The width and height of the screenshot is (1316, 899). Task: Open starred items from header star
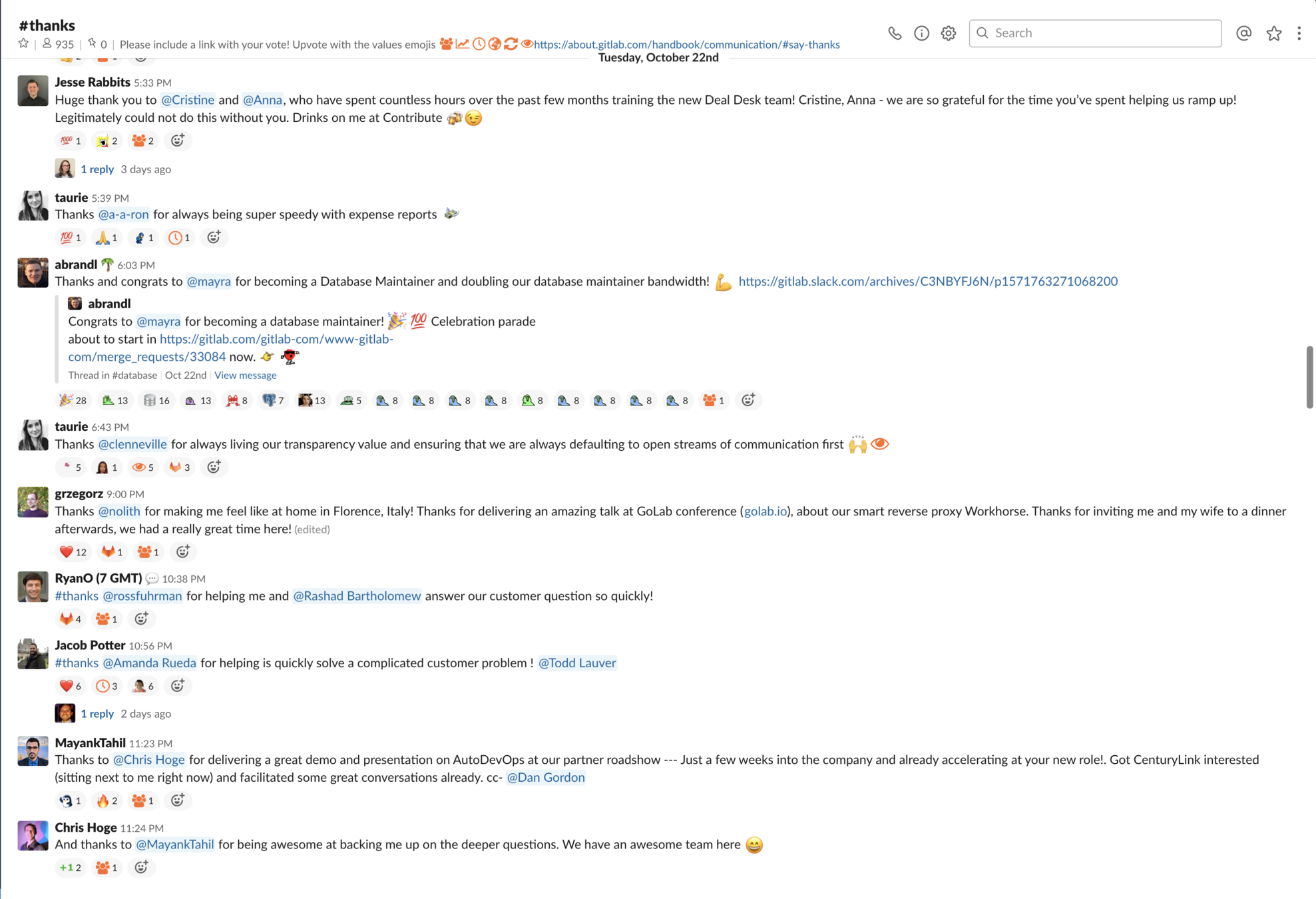(x=1273, y=33)
